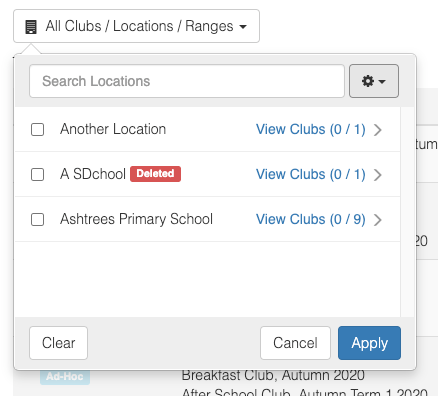The width and height of the screenshot is (438, 396).
Task: Click the red Deleted badge
Action: click(x=155, y=174)
